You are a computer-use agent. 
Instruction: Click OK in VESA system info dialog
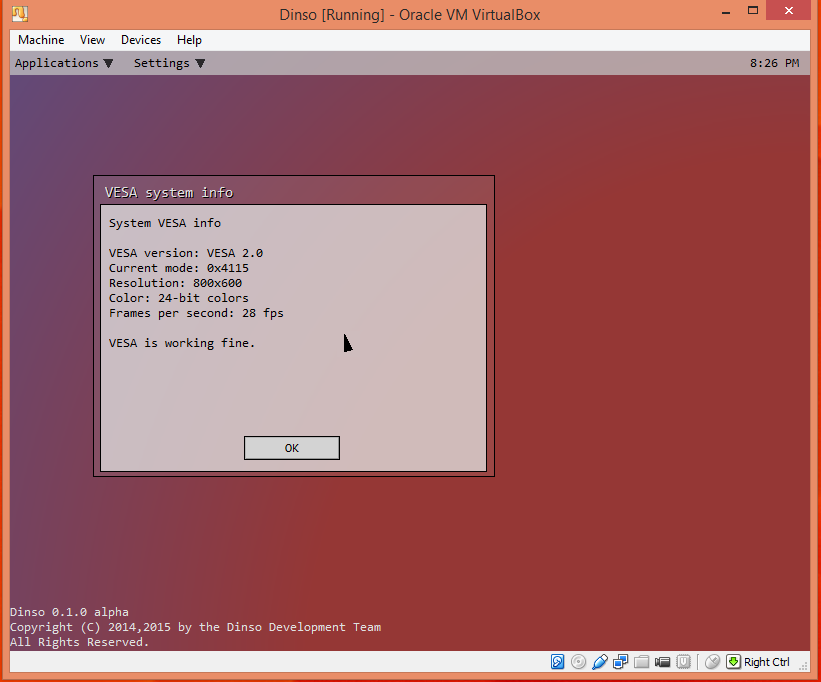292,448
